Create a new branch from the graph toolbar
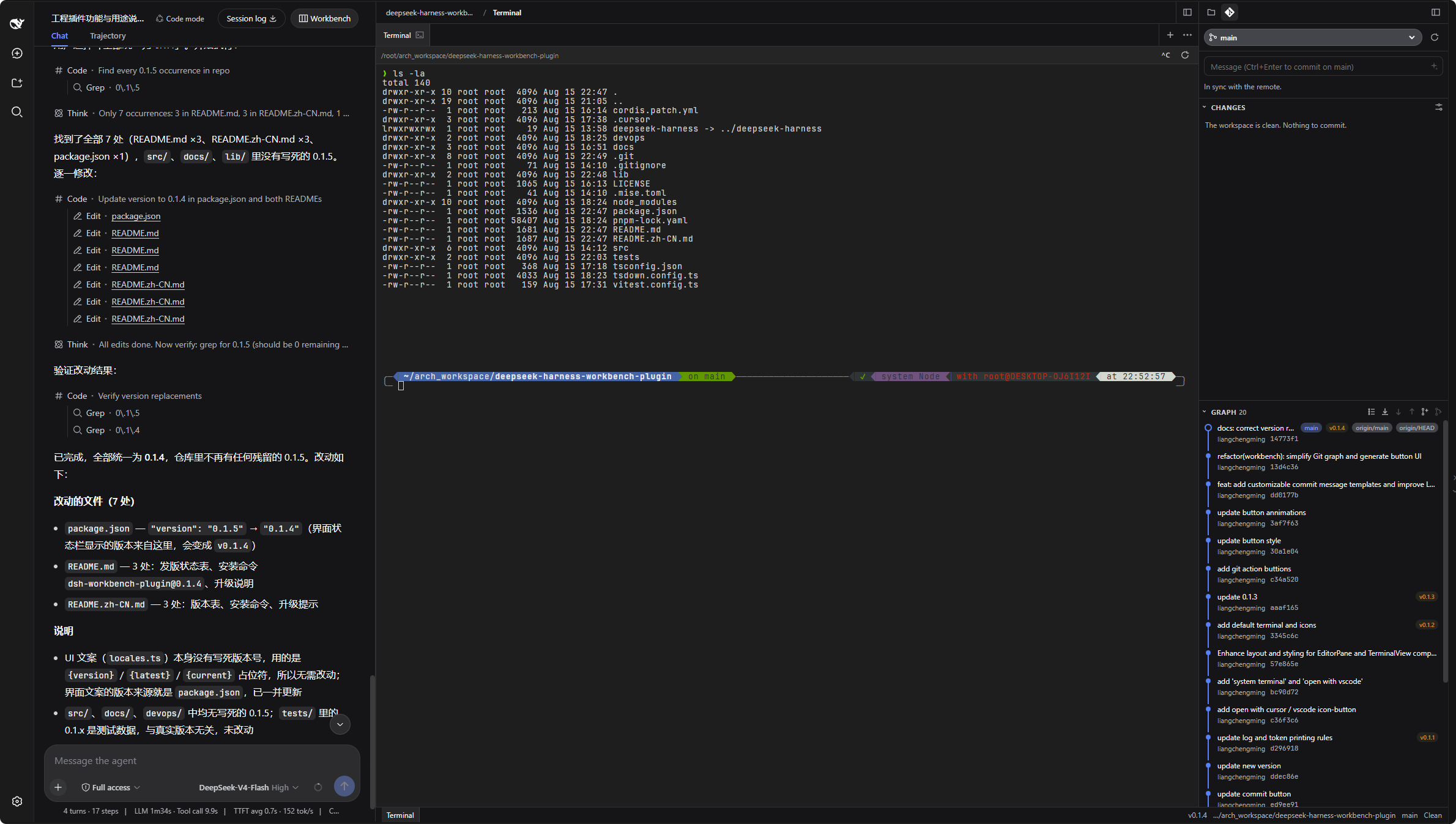The image size is (1456, 824). click(x=1425, y=412)
